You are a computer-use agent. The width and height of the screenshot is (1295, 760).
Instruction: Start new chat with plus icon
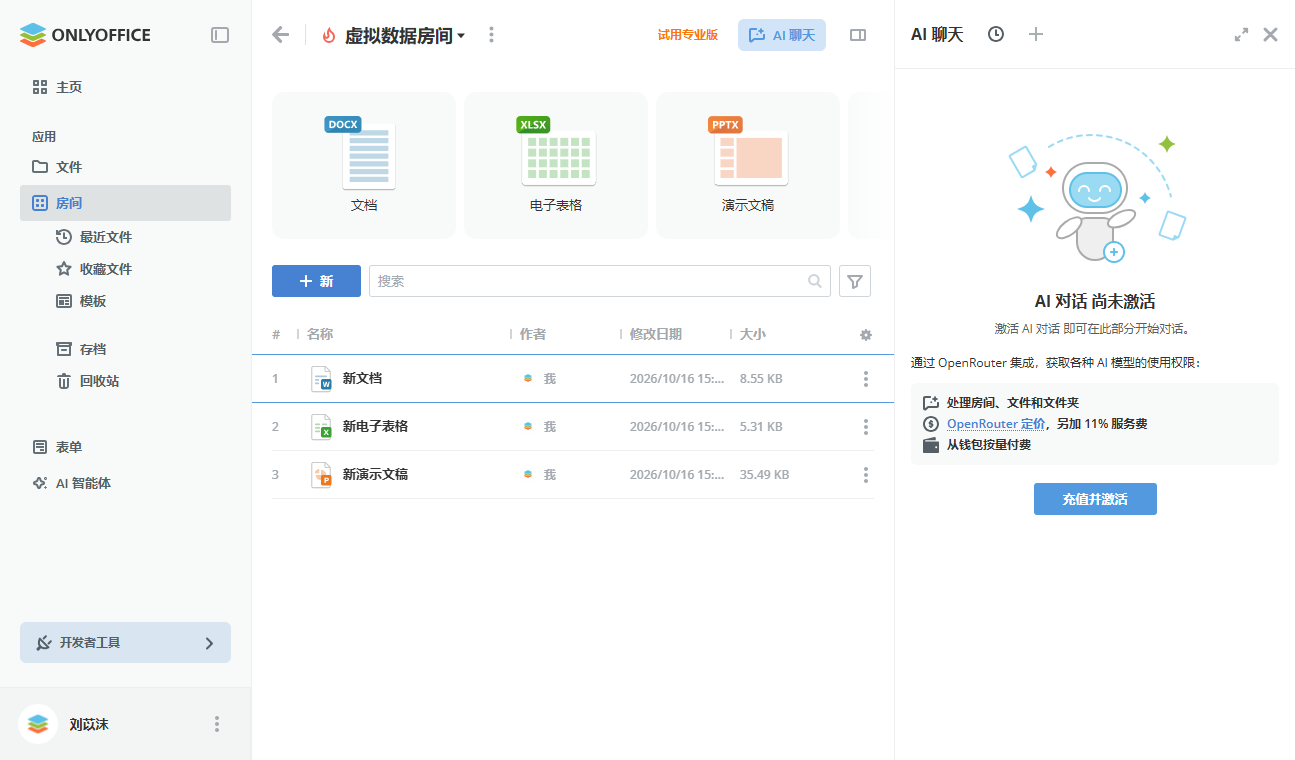point(1036,34)
